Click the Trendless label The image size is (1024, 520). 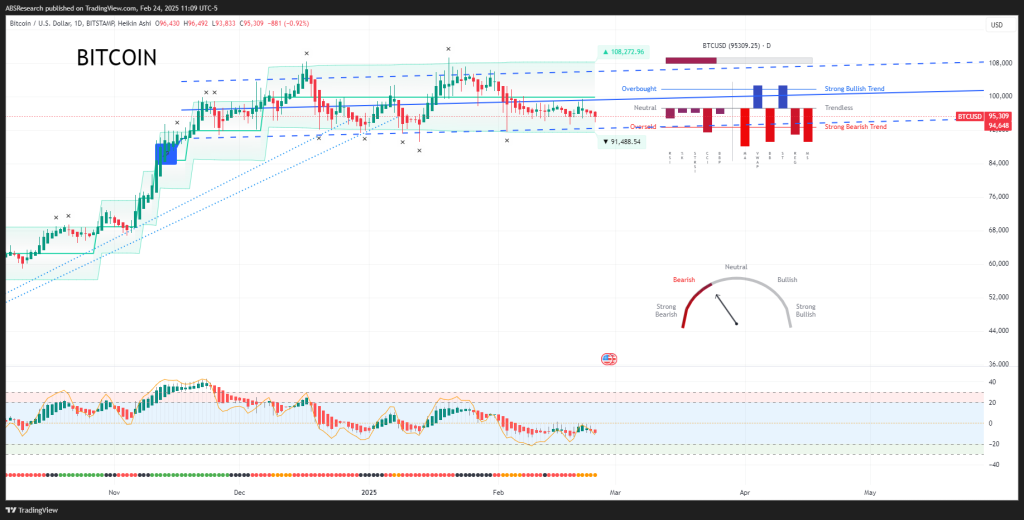tap(839, 108)
